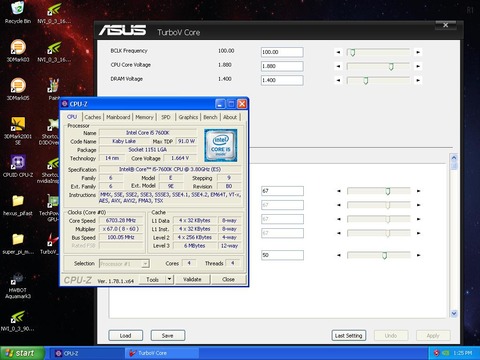Switch to the Graphics tab in CPU-Z
480x360 pixels.
tap(188, 117)
